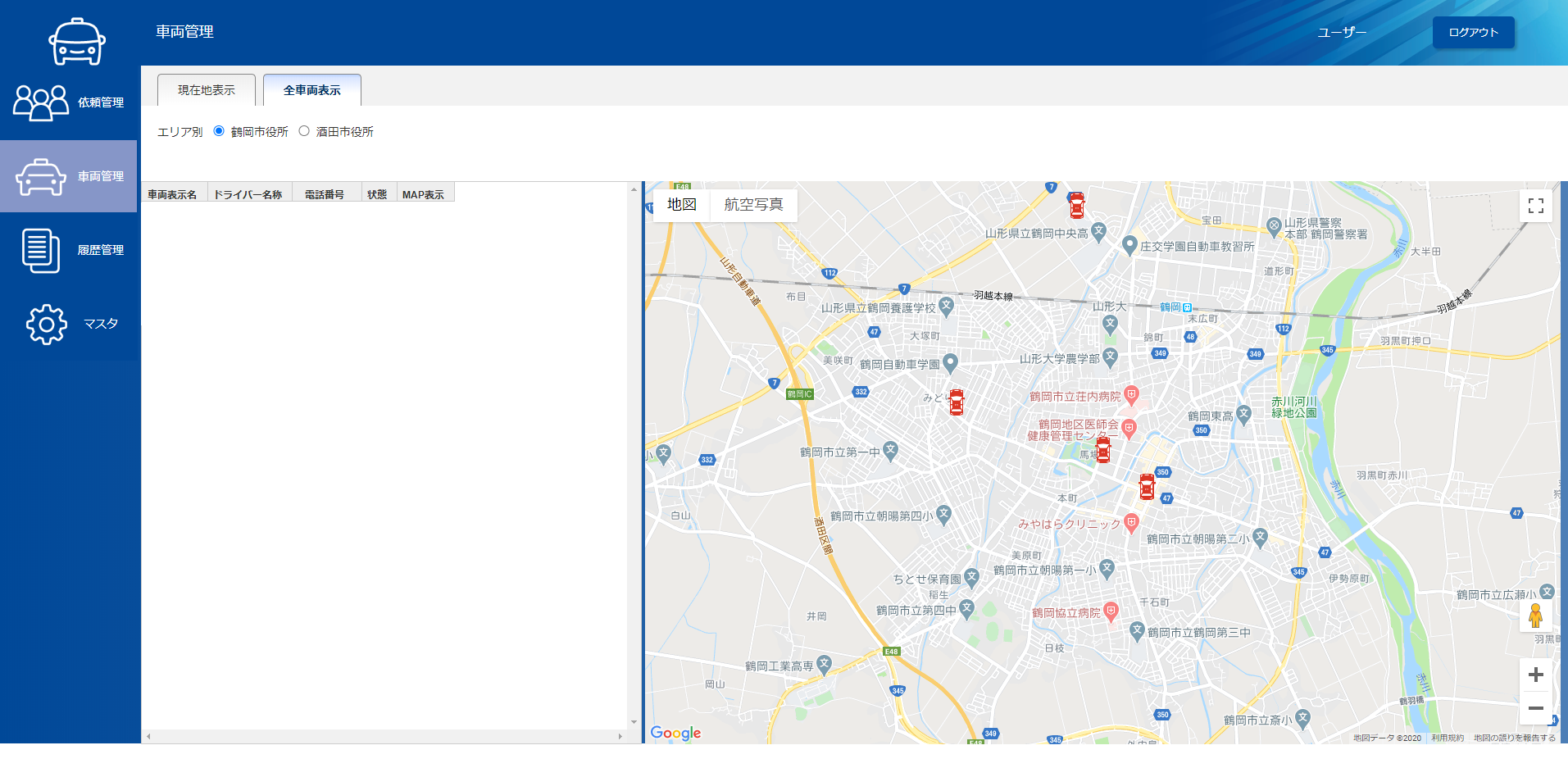Click the 鶴岡IC interchange label
1568x768 pixels.
(x=799, y=394)
